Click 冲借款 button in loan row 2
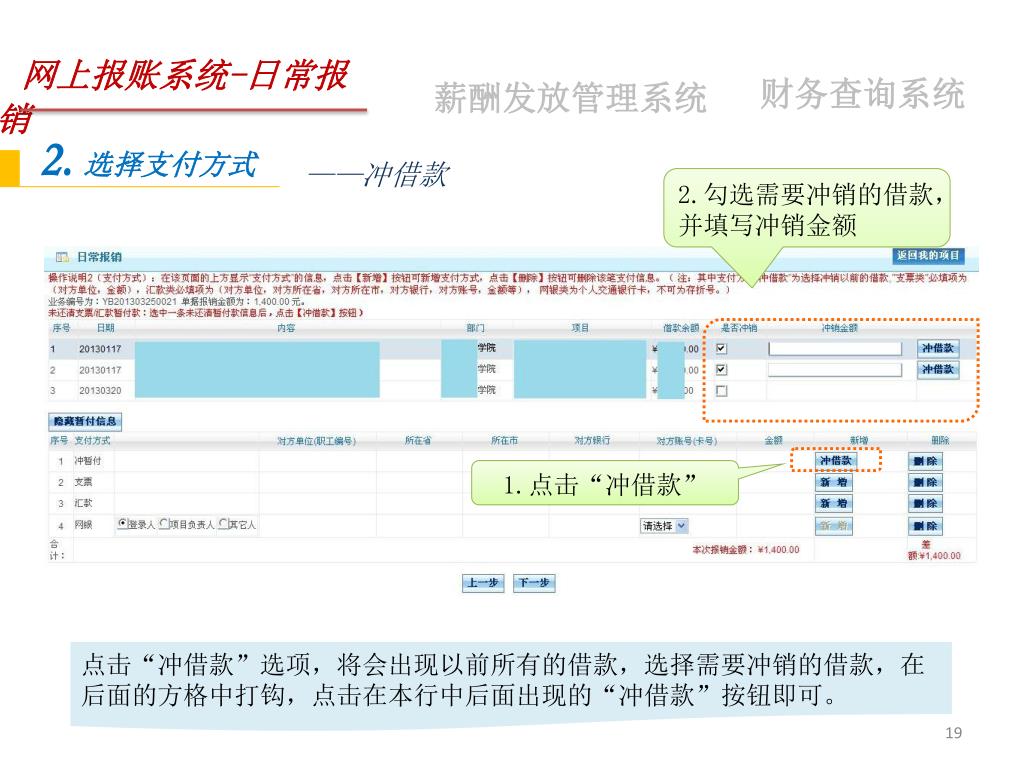The image size is (1024, 768). [x=938, y=370]
